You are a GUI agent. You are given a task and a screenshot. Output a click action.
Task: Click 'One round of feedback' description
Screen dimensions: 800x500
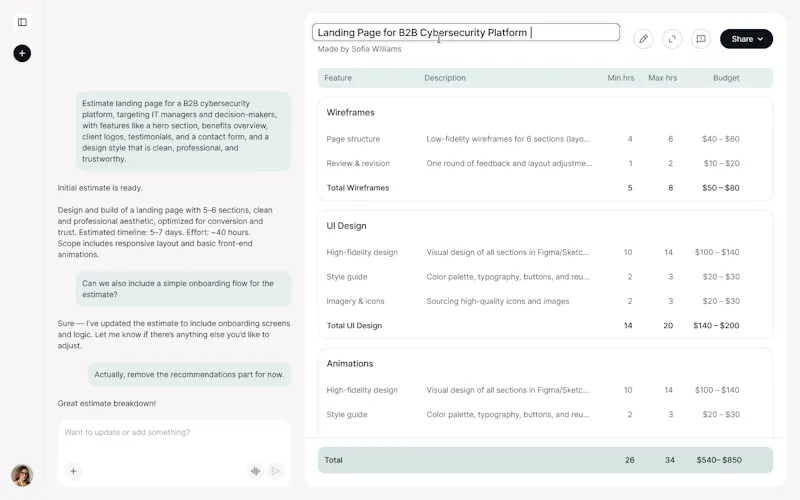click(x=509, y=163)
